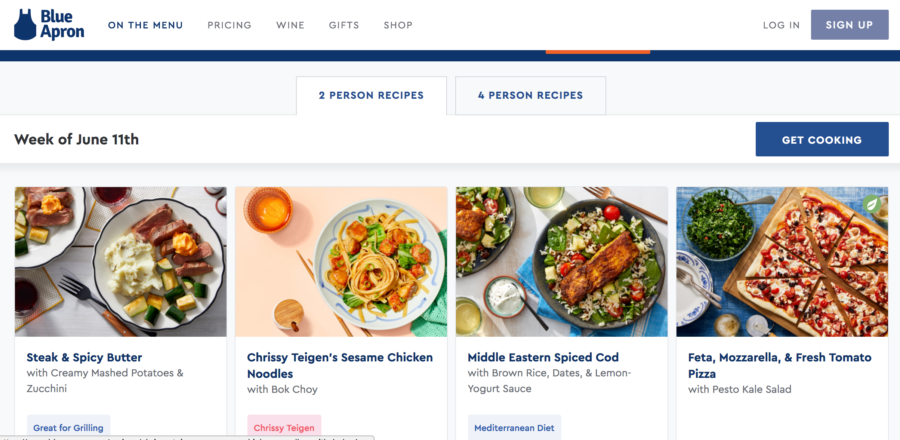The image size is (900, 440).
Task: Click Middle Eastern Spiced Cod title link
Action: point(543,357)
